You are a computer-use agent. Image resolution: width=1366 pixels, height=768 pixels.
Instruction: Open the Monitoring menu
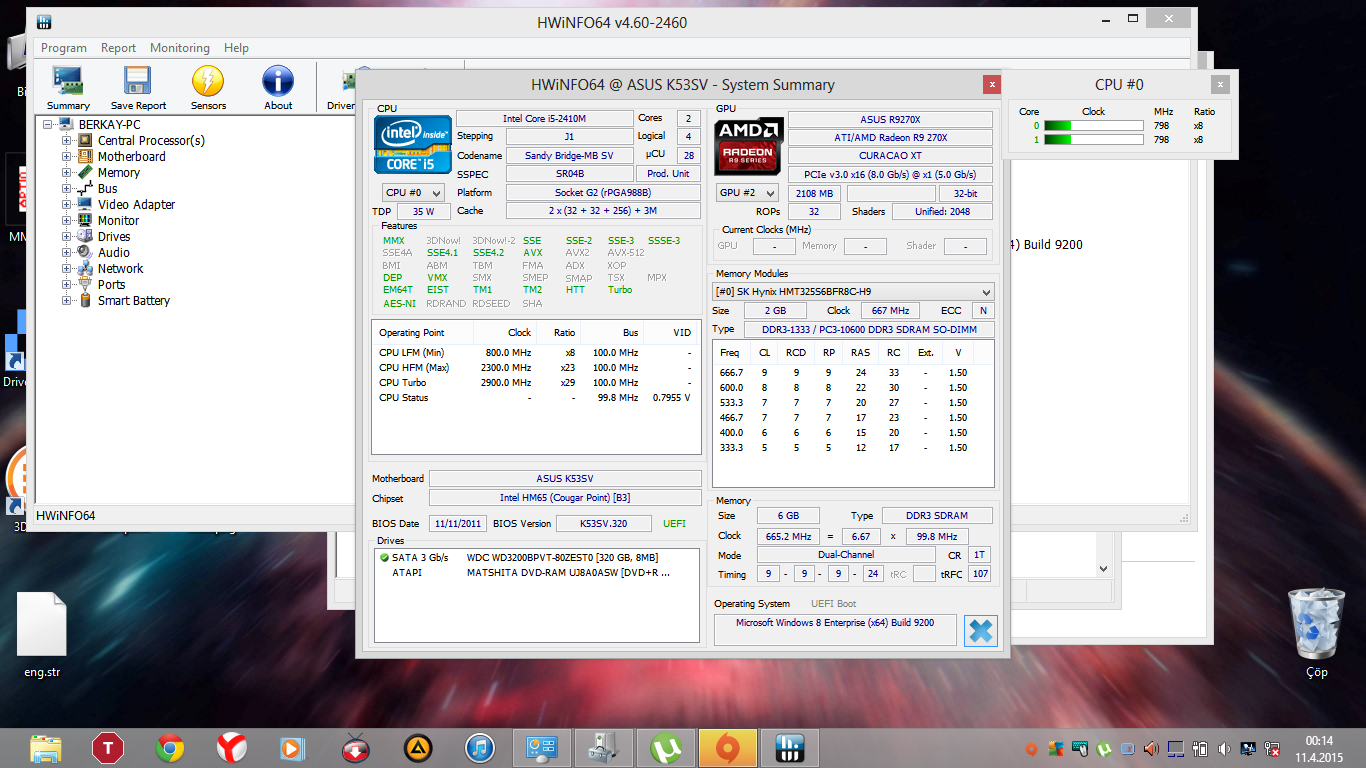click(180, 48)
